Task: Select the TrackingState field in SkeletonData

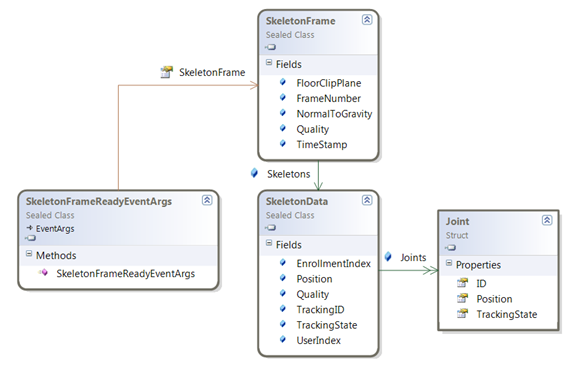Action: tap(327, 325)
